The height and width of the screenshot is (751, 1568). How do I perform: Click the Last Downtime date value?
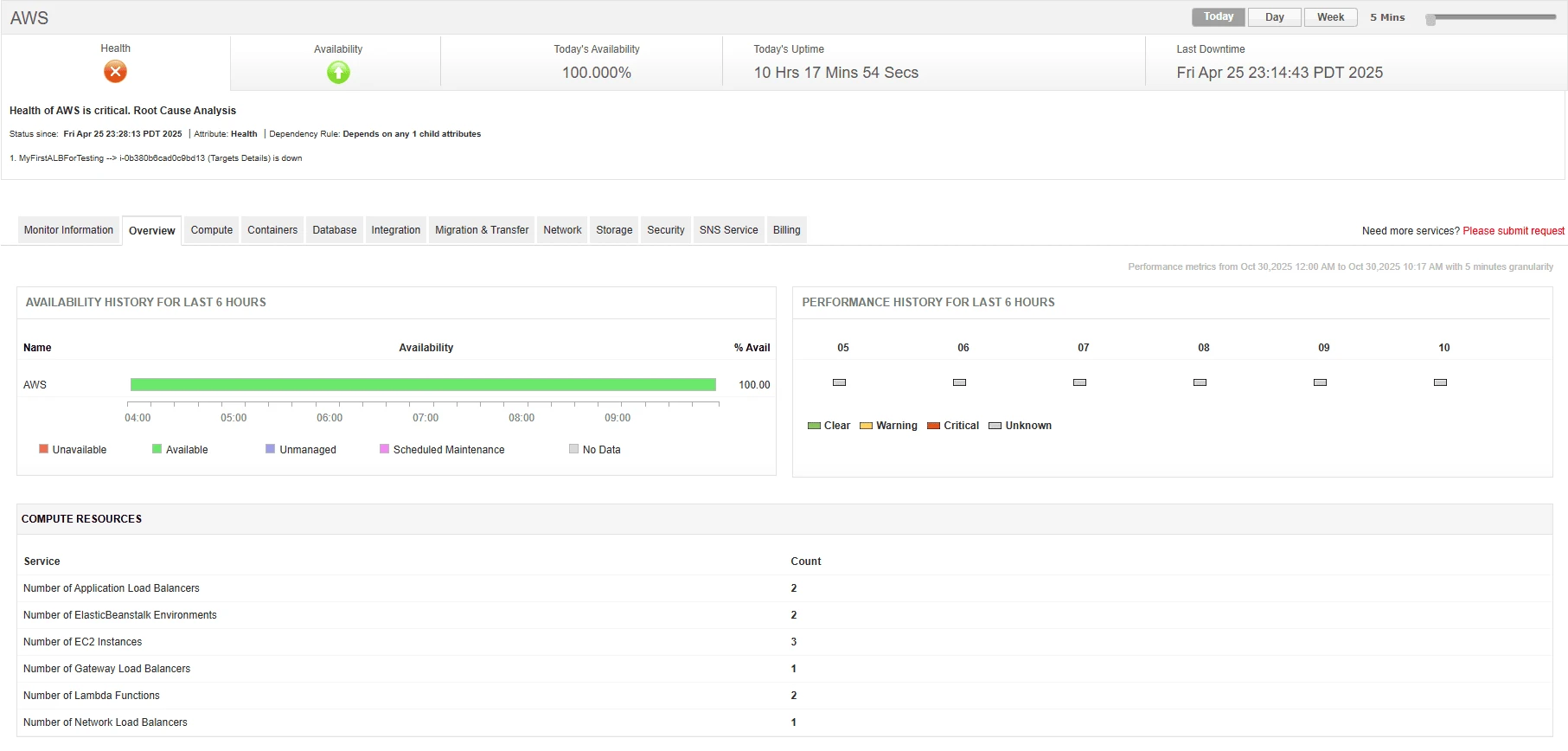point(1279,73)
